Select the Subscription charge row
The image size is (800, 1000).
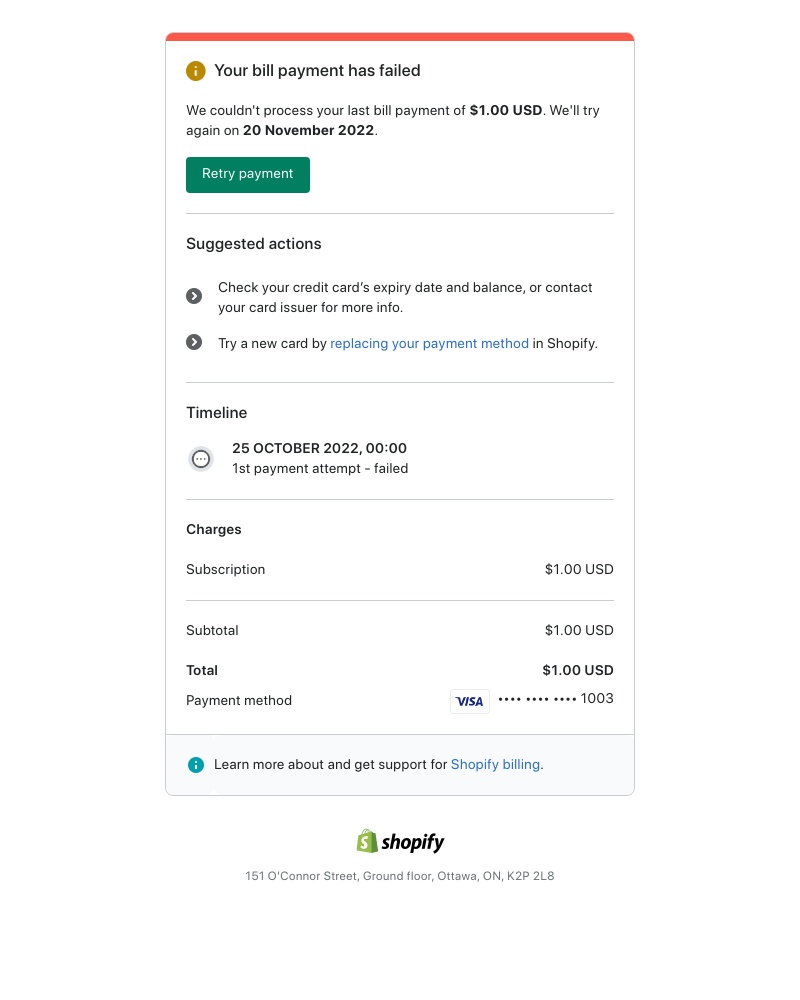225,569
